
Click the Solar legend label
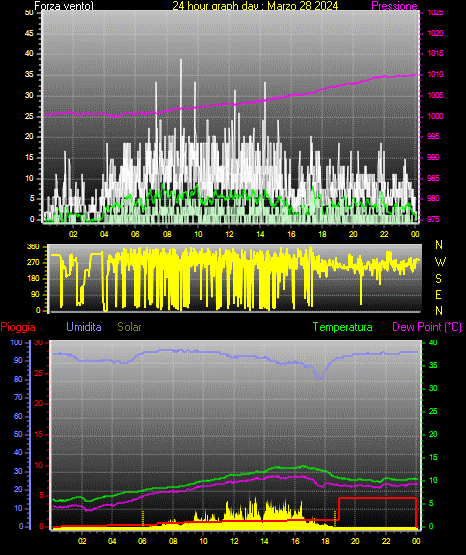point(129,327)
